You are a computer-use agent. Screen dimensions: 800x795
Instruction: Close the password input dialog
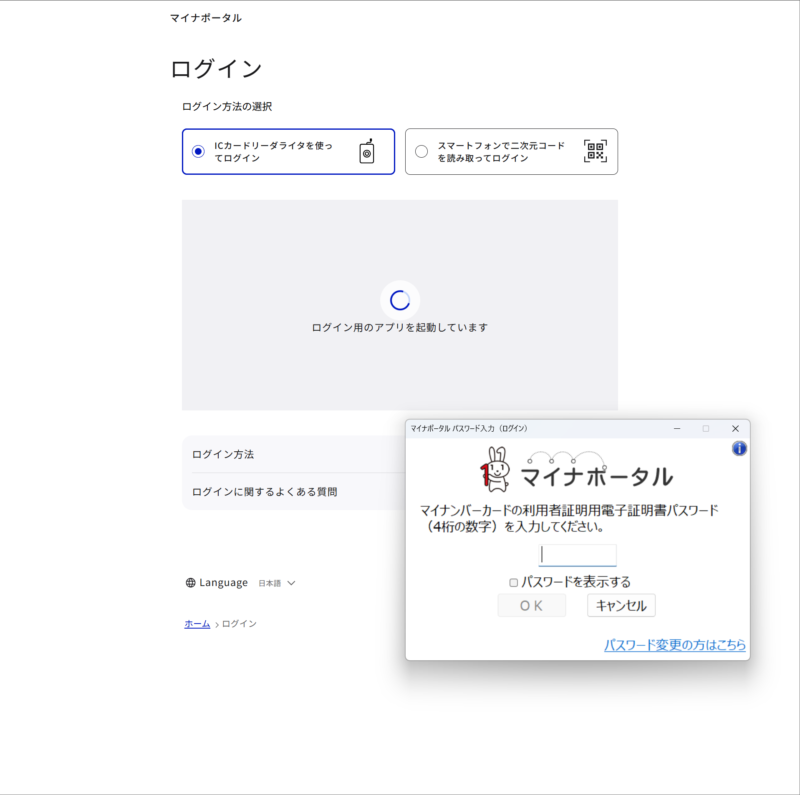pos(735,428)
